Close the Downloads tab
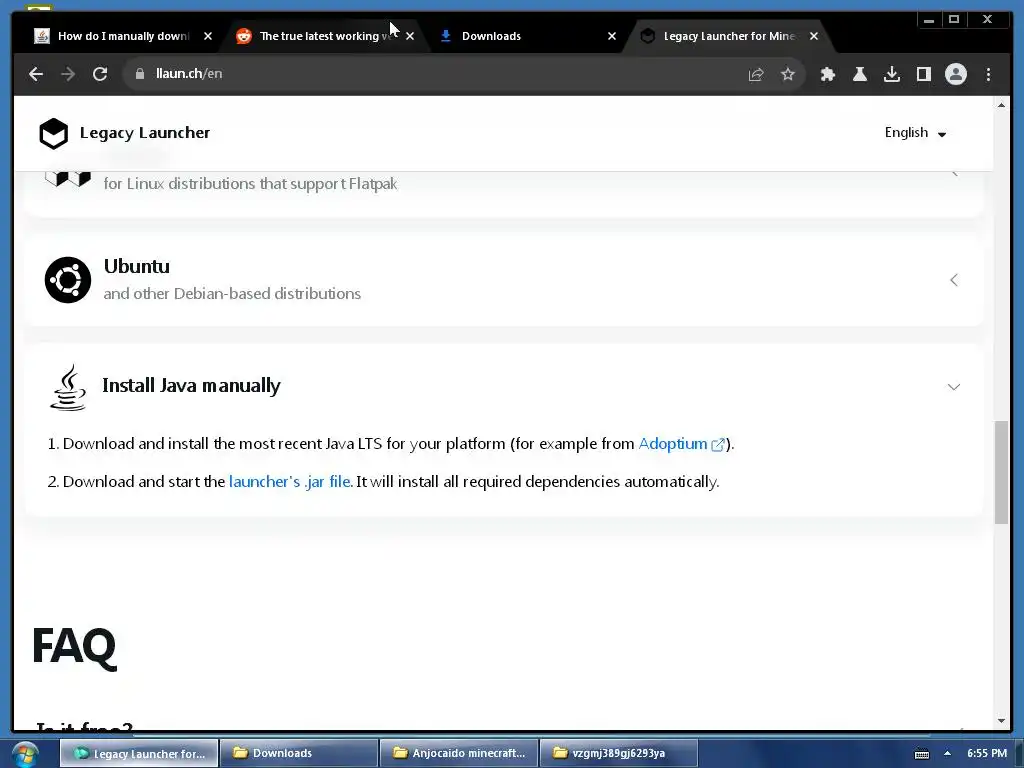Viewport: 1024px width, 768px height. pos(611,36)
